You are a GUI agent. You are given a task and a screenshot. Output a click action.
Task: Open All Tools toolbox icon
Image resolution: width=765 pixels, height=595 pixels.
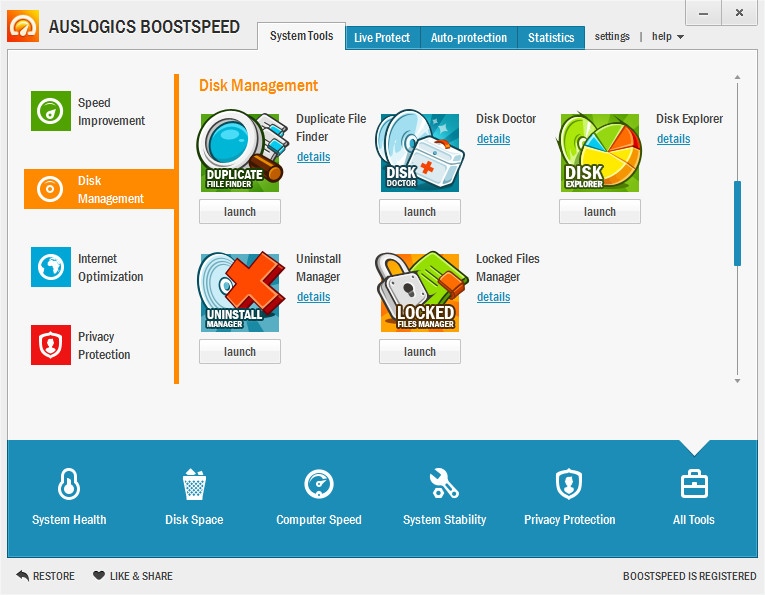point(694,484)
